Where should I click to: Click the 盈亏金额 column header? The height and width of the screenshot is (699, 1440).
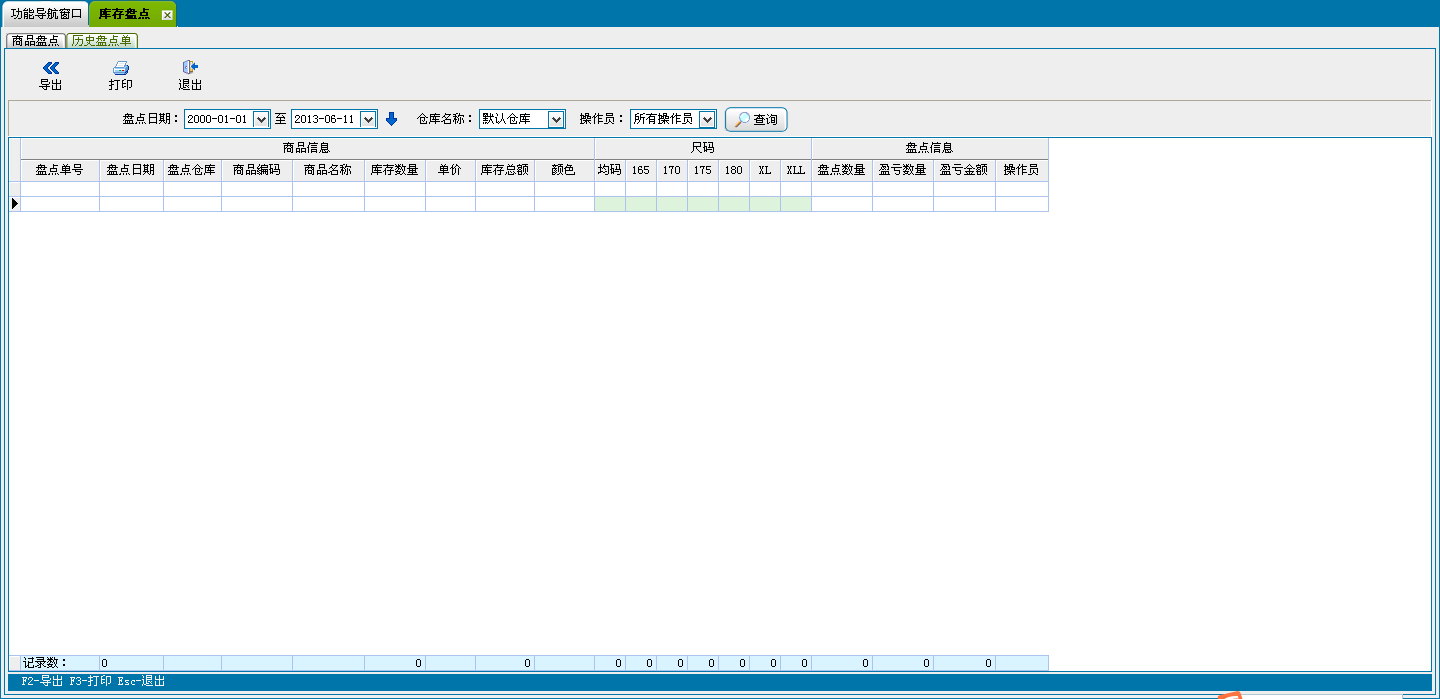[964, 170]
